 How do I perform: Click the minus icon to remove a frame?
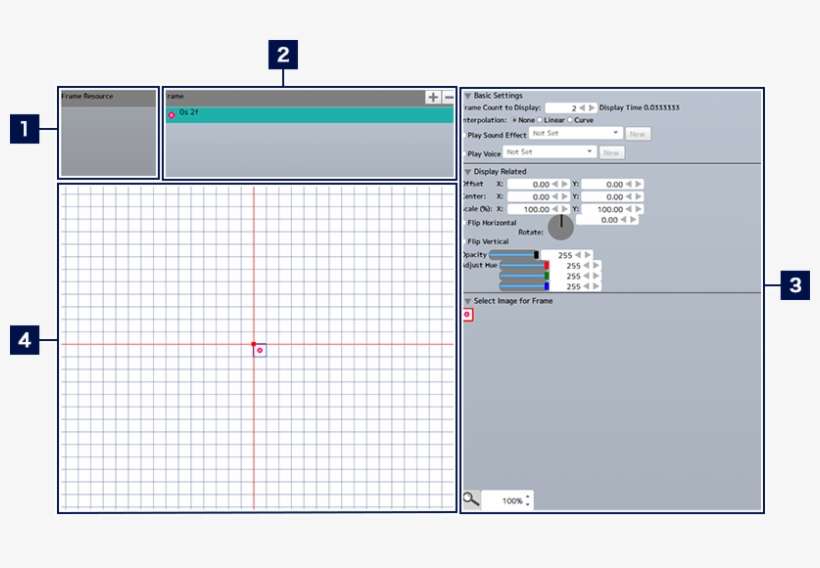[x=448, y=97]
